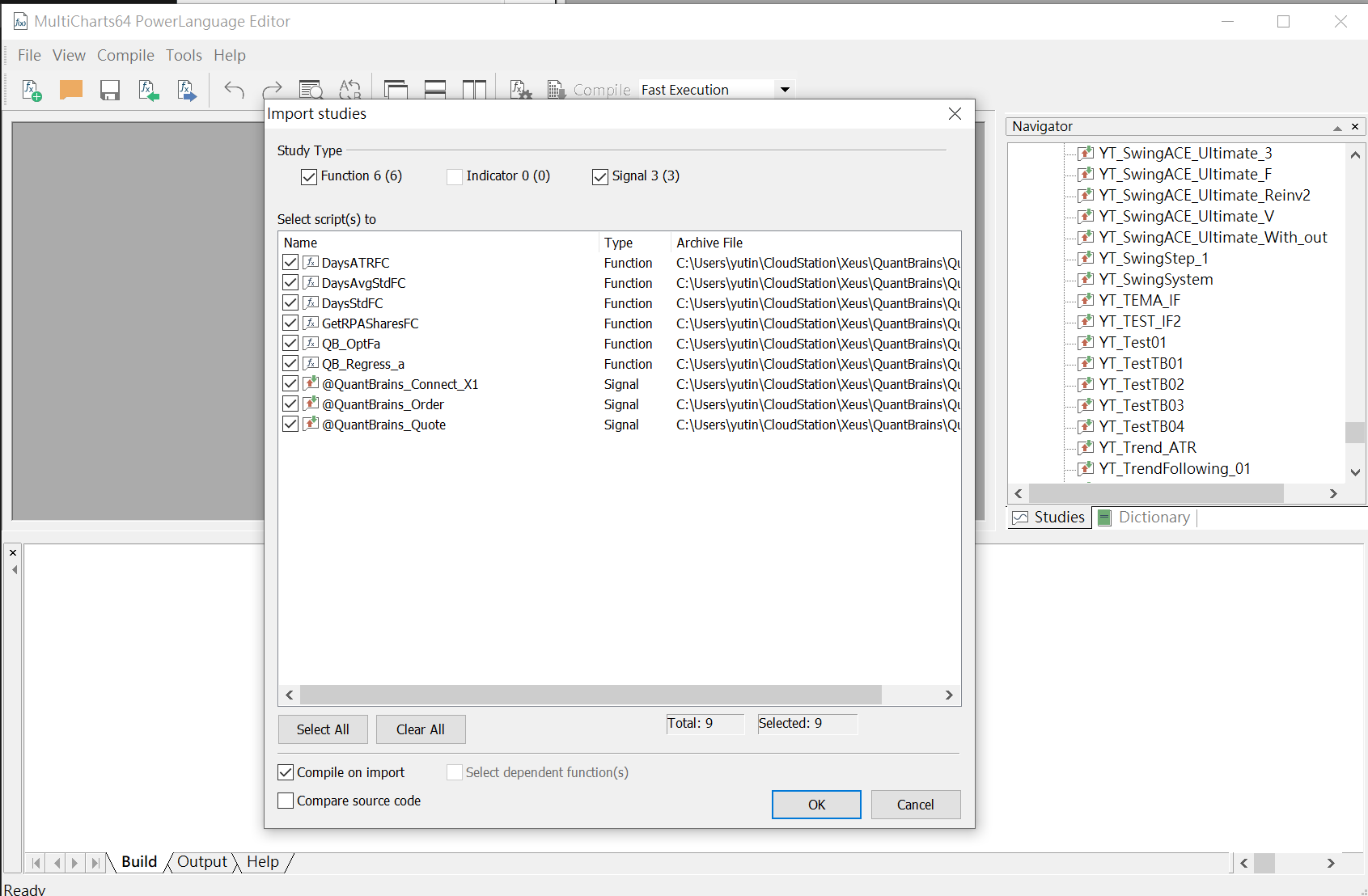1368x896 pixels.
Task: Open the Compile menu
Action: pos(125,55)
